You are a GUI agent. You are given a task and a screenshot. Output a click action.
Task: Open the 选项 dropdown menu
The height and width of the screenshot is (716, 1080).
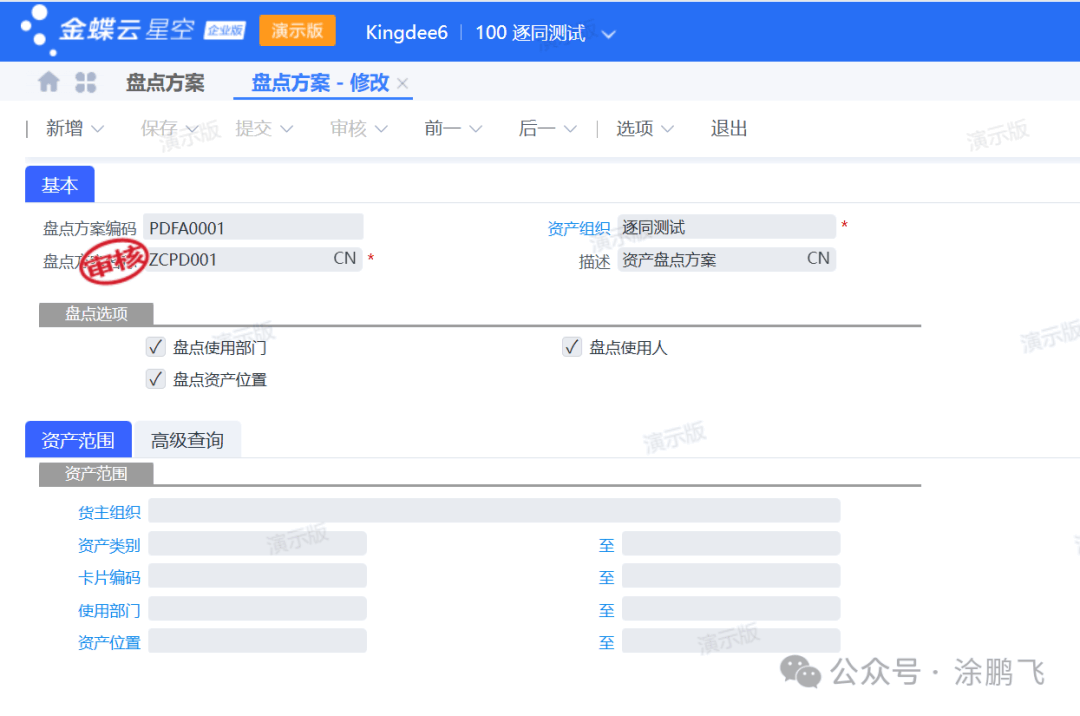(645, 129)
